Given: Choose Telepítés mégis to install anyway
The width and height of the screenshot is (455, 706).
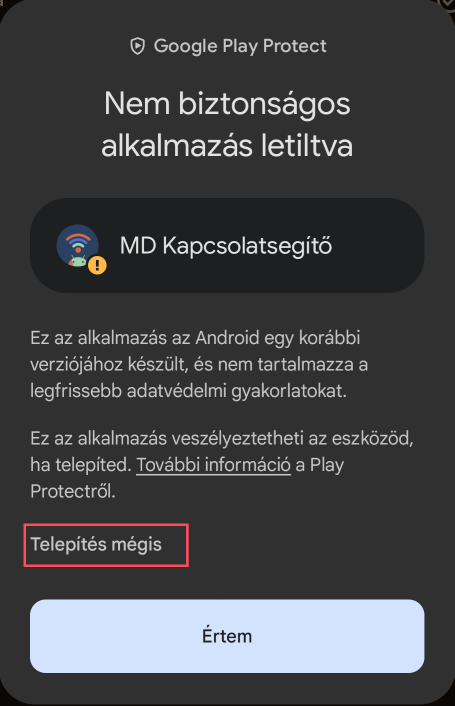Looking at the screenshot, I should pyautogui.click(x=96, y=544).
